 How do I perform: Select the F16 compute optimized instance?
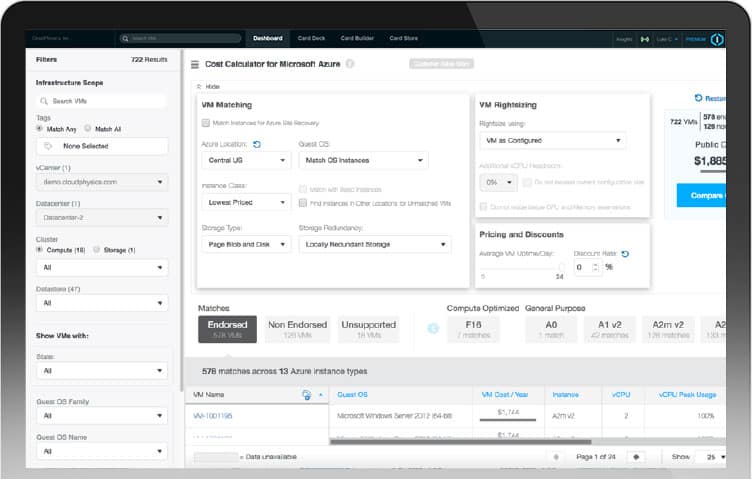click(473, 329)
